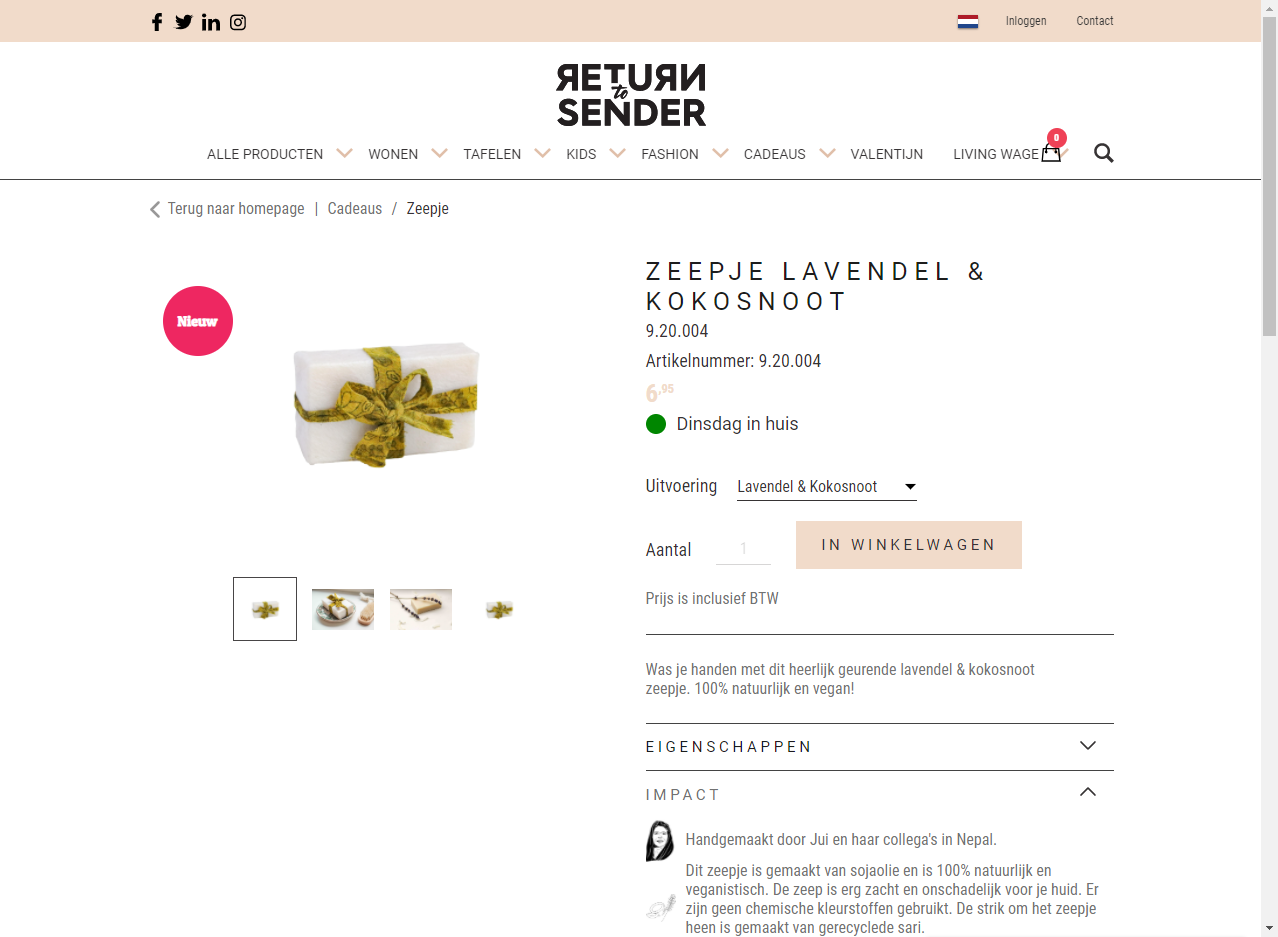This screenshot has height=937, width=1278.
Task: Open the Instagram icon link
Action: click(x=238, y=22)
